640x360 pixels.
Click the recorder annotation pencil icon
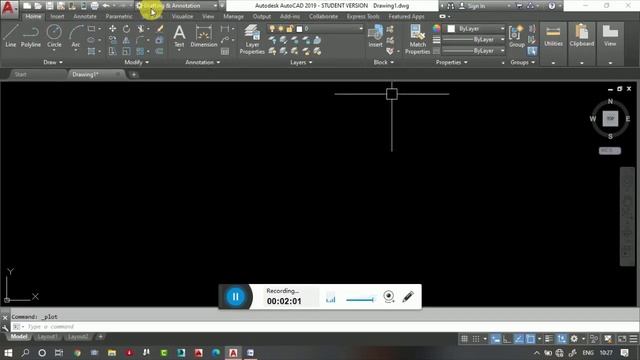coord(408,297)
